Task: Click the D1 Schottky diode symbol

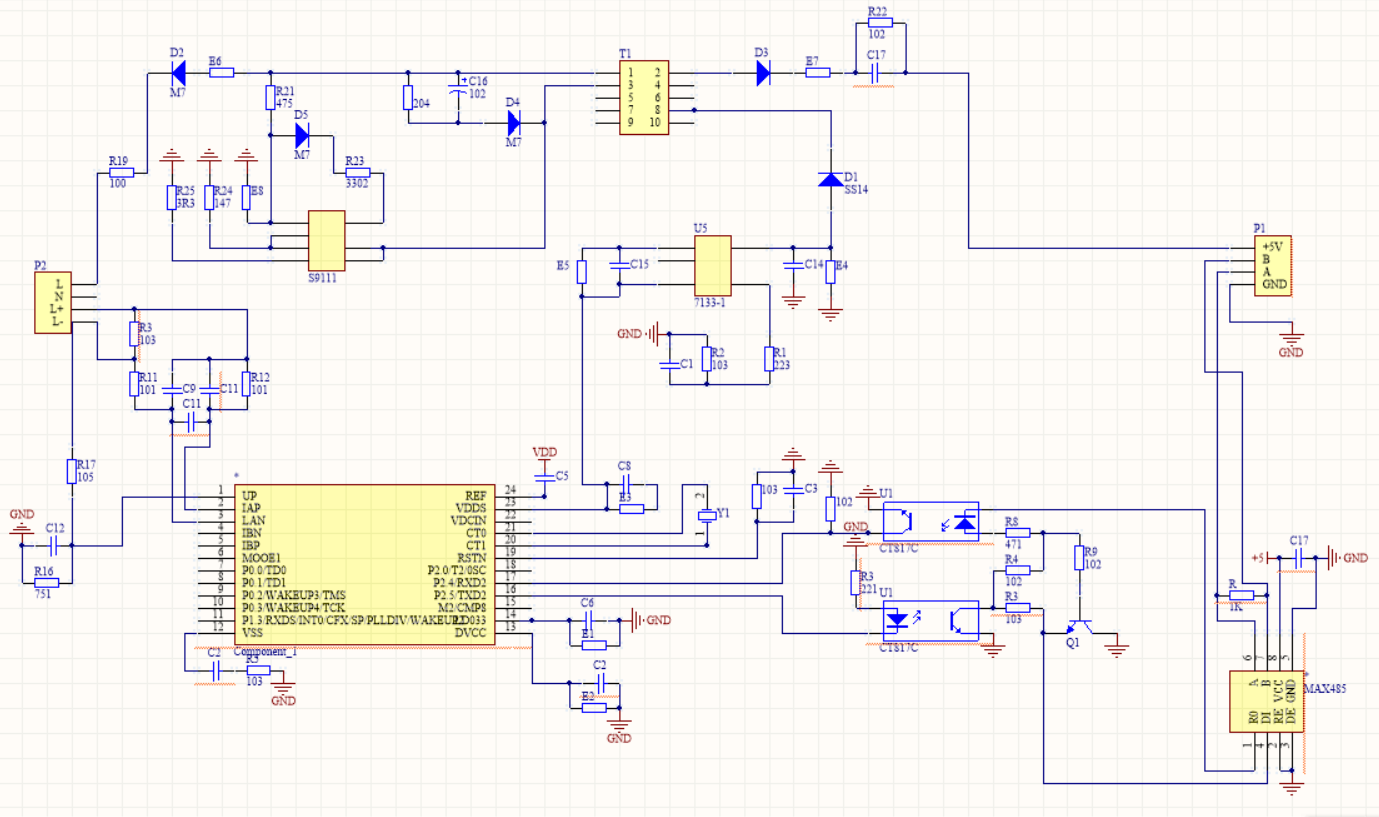Action: [830, 179]
